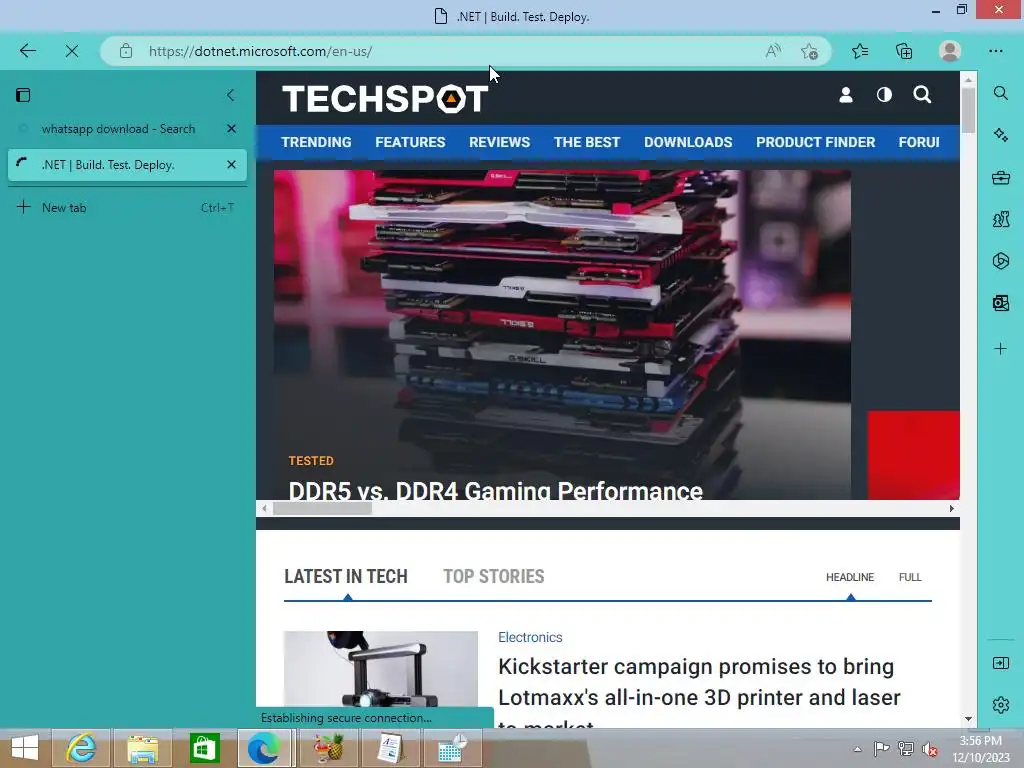Click Microsoft Edge taskbar icon
Image resolution: width=1024 pixels, height=768 pixels.
point(264,748)
